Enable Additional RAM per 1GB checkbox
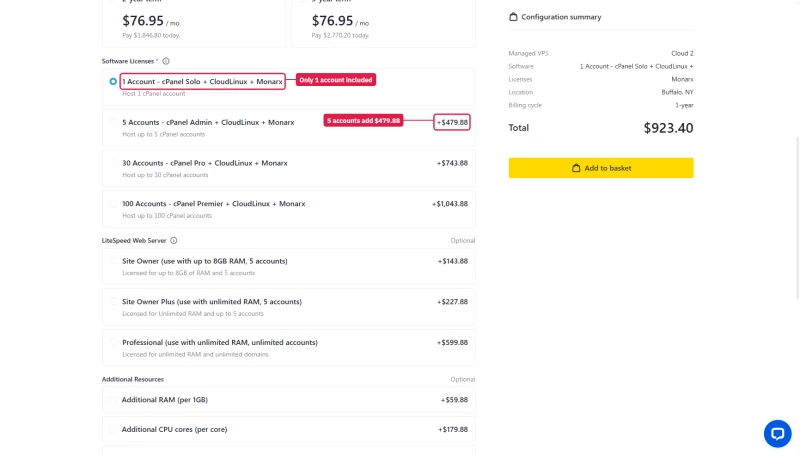 (x=113, y=400)
